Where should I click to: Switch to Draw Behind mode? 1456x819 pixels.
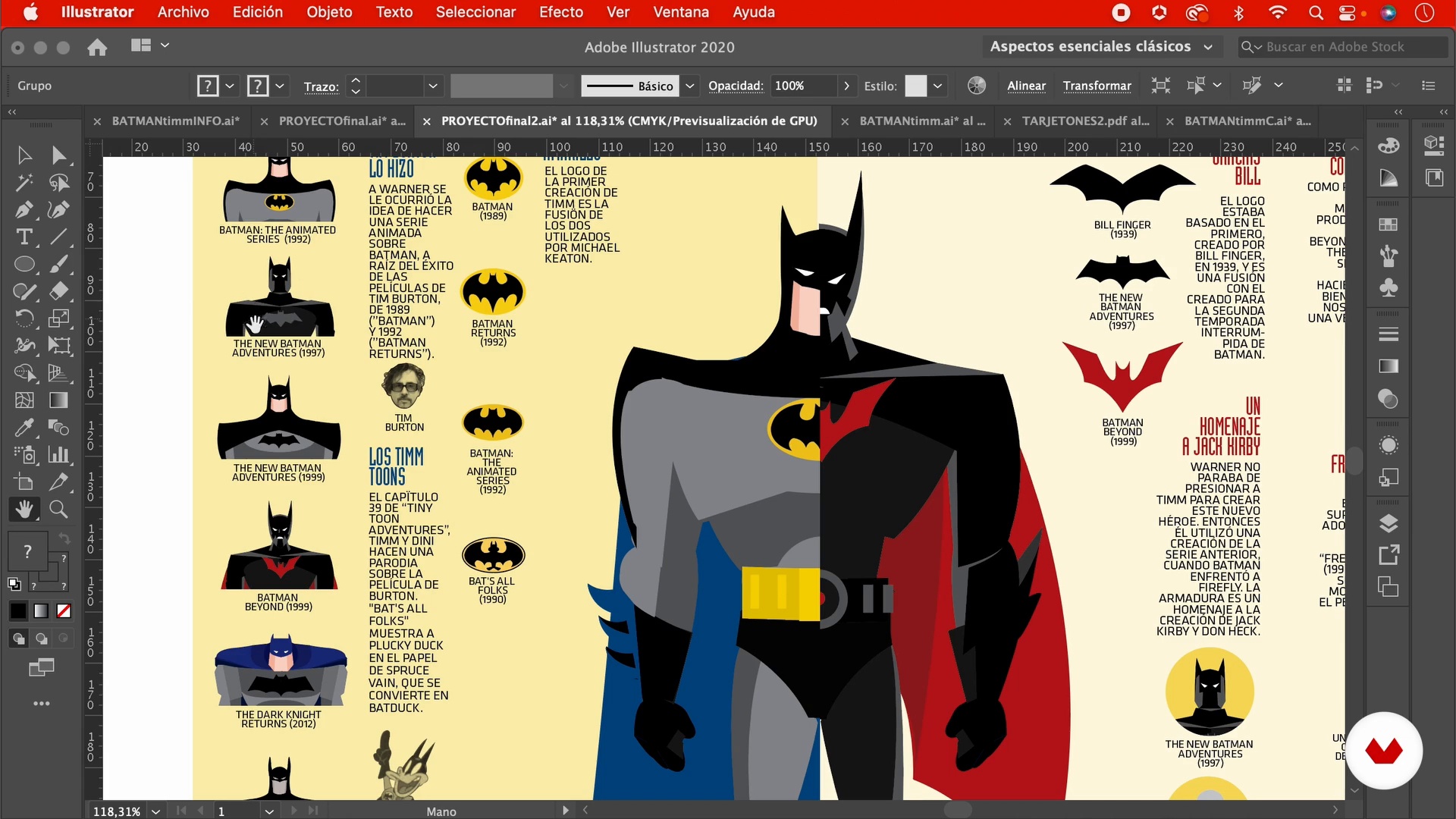click(41, 639)
